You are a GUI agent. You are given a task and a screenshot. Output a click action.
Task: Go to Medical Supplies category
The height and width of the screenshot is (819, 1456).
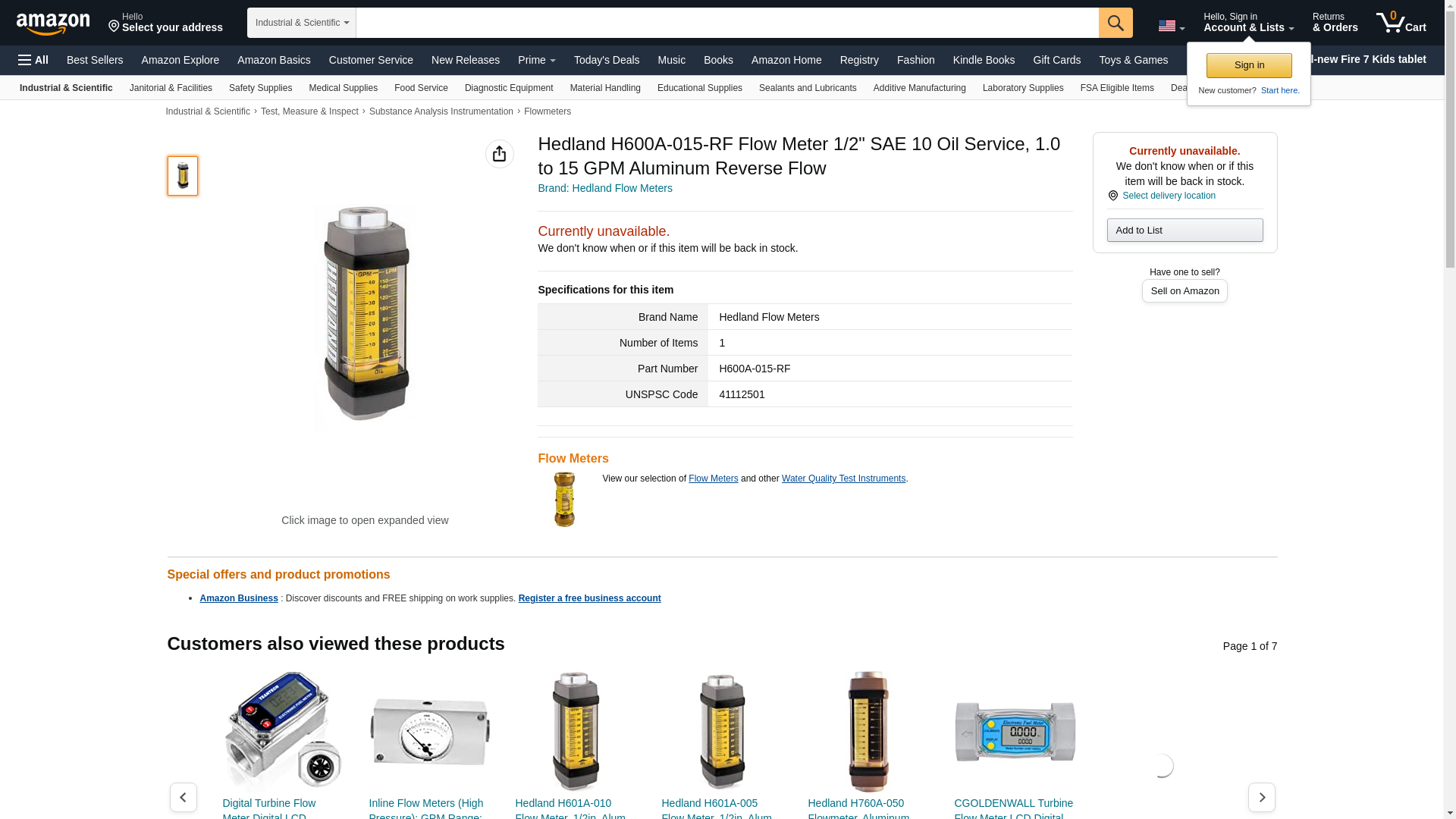tap(343, 88)
